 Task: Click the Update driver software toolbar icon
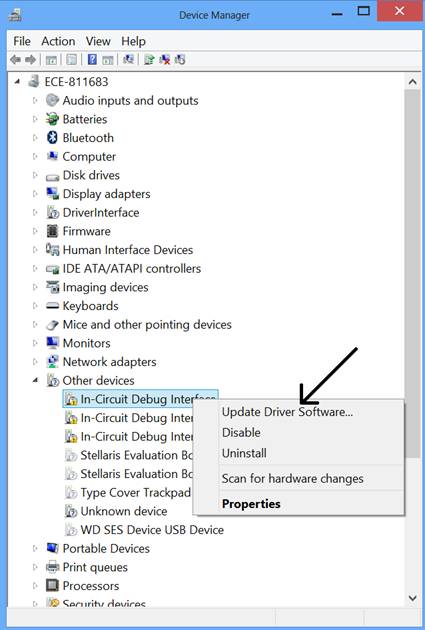149,60
